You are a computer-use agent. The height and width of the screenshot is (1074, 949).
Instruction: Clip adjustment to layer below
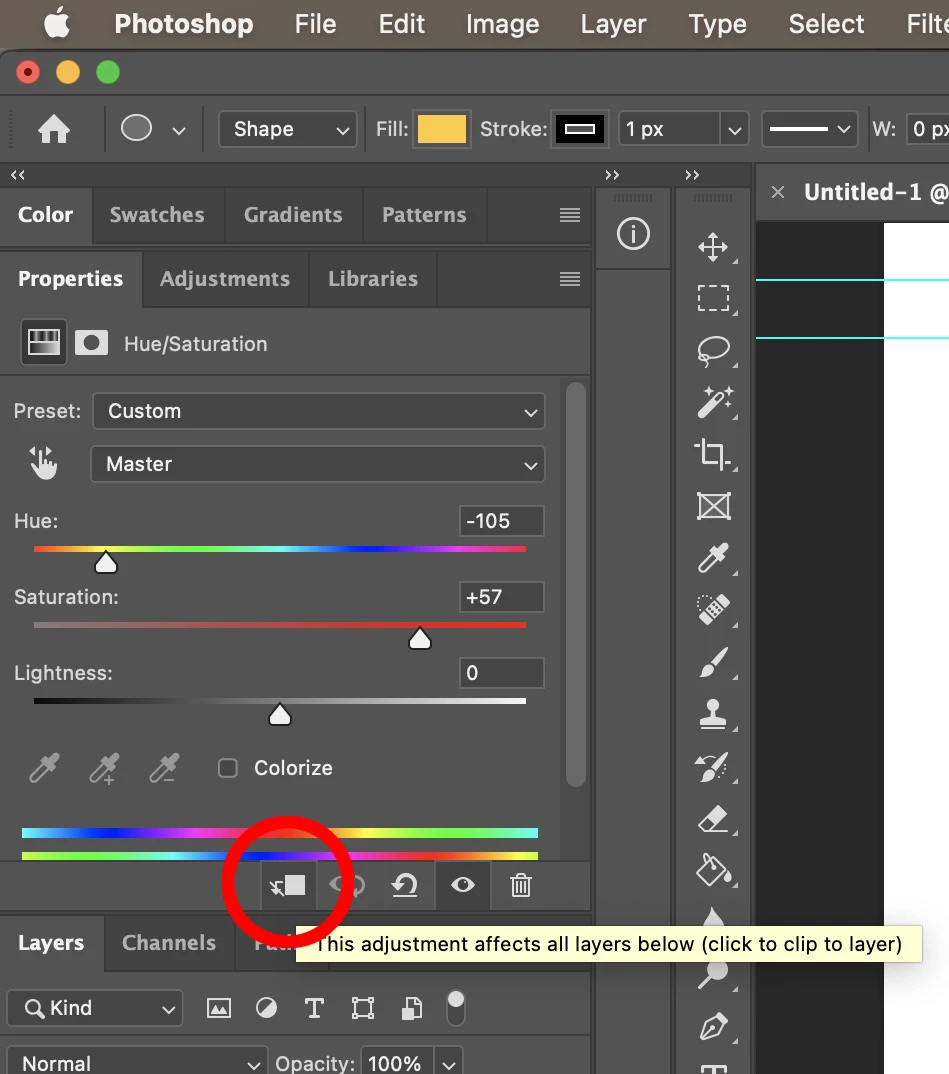tap(288, 886)
